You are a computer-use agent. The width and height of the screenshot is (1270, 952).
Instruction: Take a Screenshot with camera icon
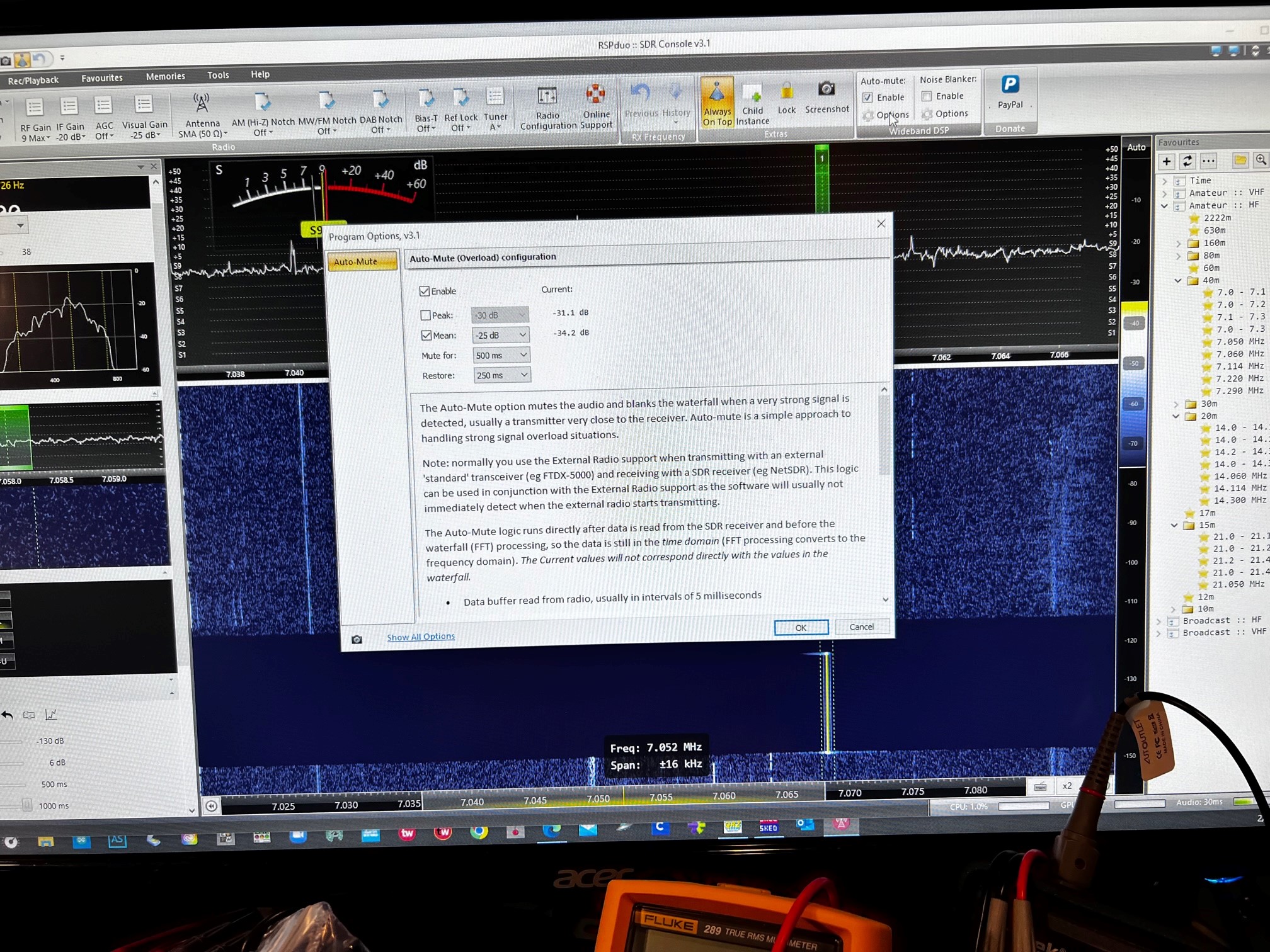tap(827, 90)
